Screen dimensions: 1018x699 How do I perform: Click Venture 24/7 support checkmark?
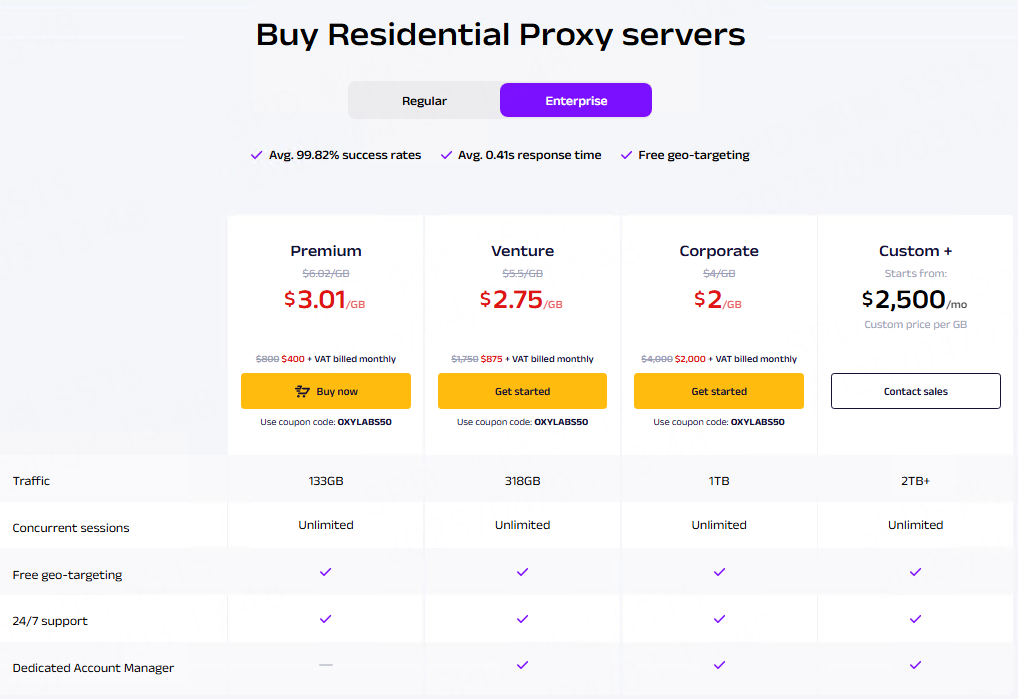(522, 619)
